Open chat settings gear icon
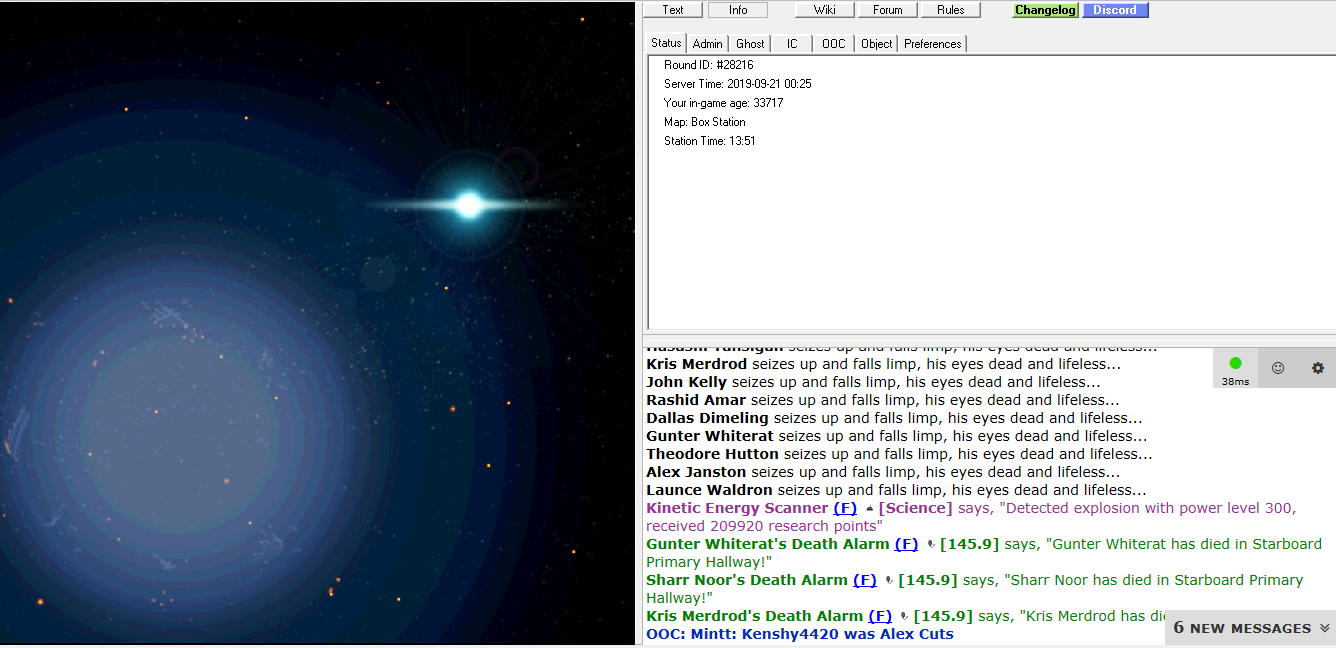The height and width of the screenshot is (648, 1336). [1317, 368]
